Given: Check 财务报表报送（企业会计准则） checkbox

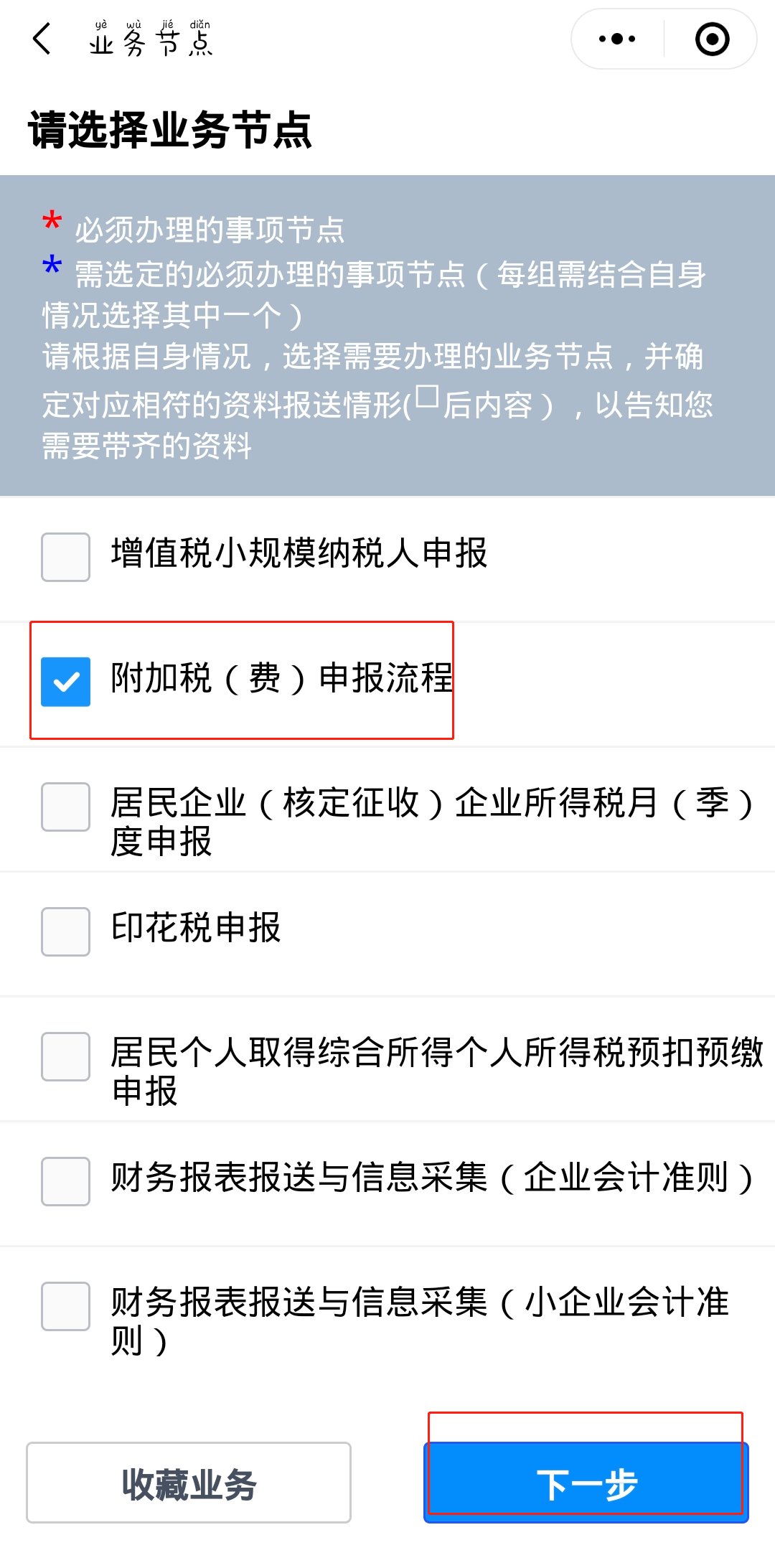Looking at the screenshot, I should 65,1181.
